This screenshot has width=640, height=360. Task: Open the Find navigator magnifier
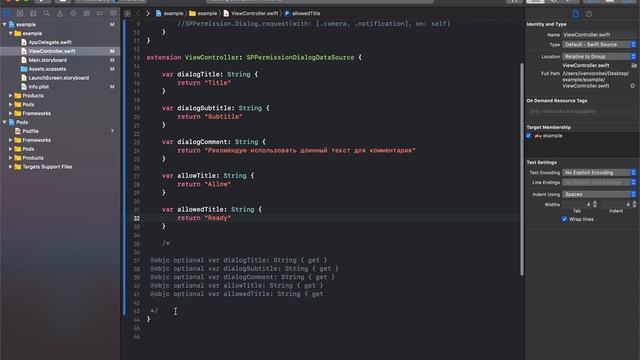(x=47, y=13)
